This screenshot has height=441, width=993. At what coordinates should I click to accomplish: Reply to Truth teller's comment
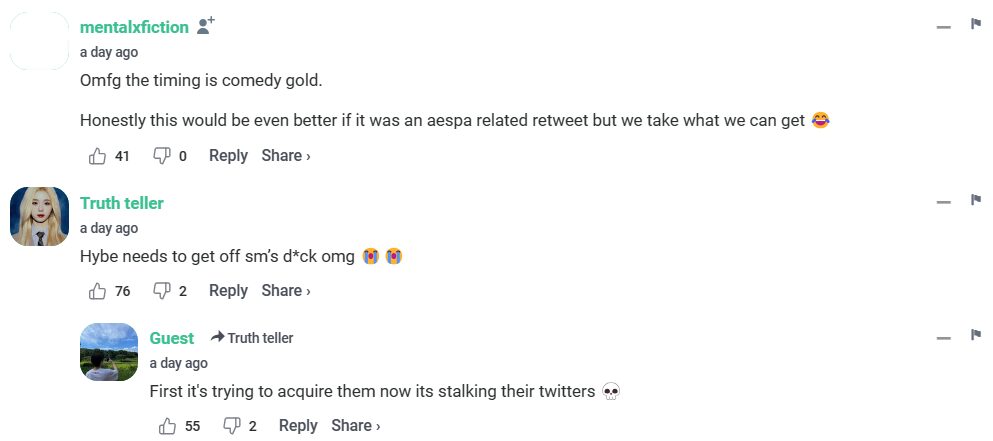coord(228,291)
